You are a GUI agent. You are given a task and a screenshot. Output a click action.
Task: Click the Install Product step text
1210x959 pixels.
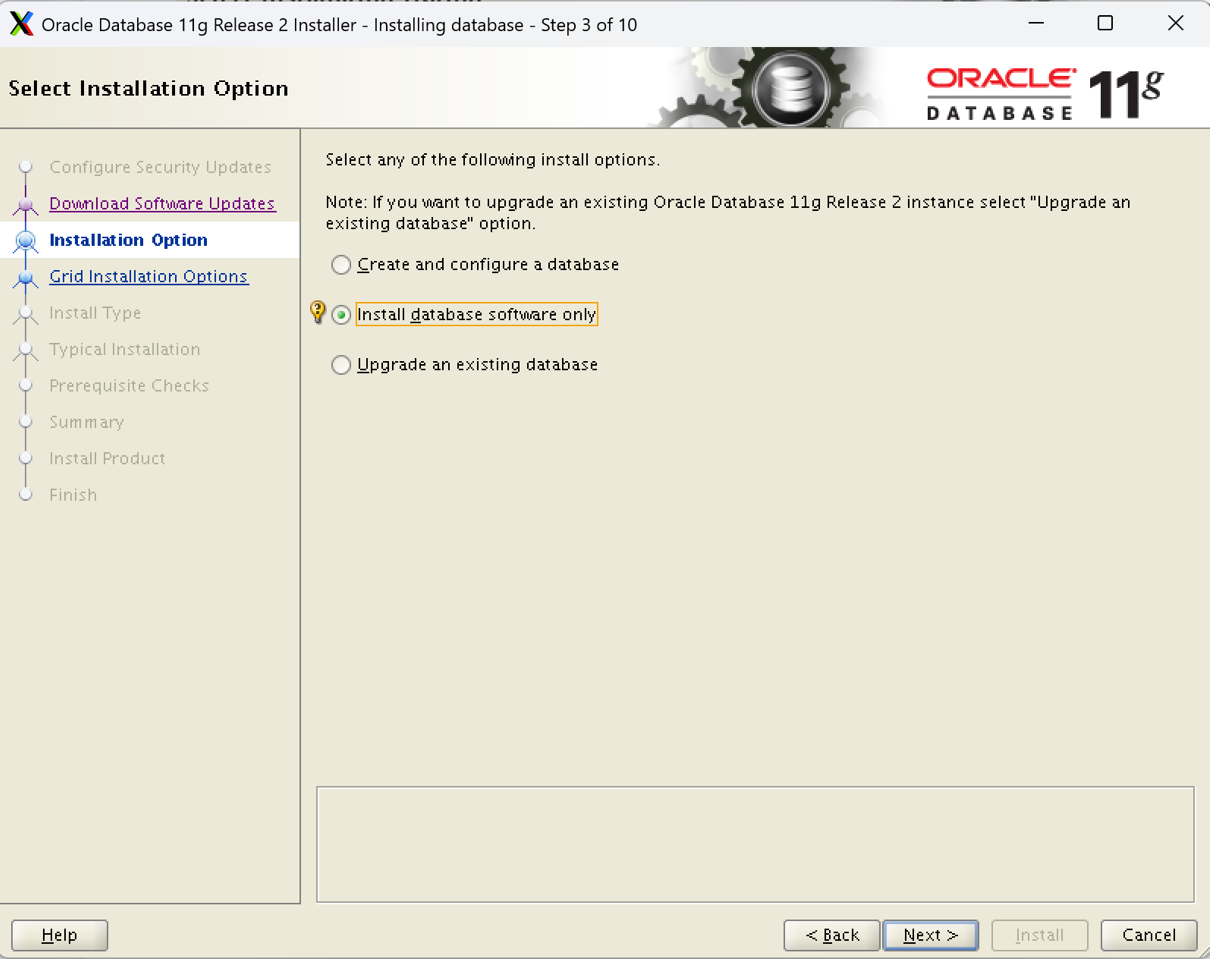pyautogui.click(x=107, y=459)
